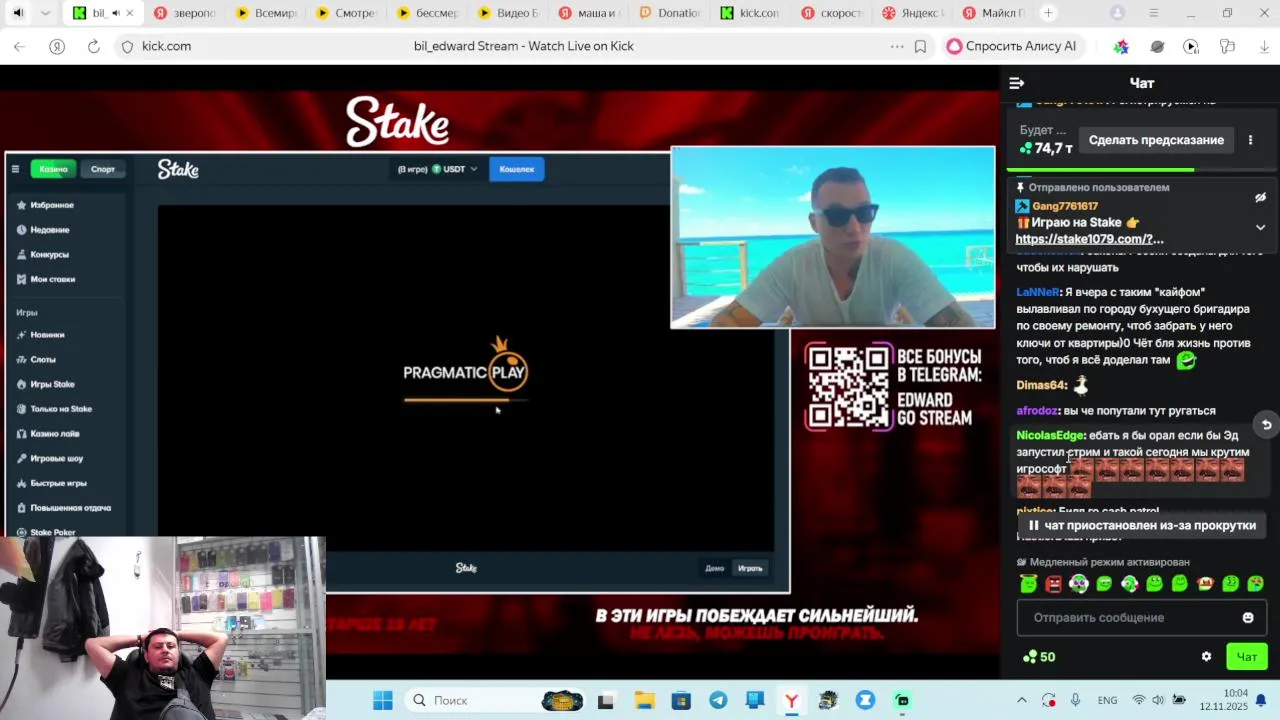Click the kick.com address bar URL
Image resolution: width=1280 pixels, height=720 pixels.
[166, 46]
